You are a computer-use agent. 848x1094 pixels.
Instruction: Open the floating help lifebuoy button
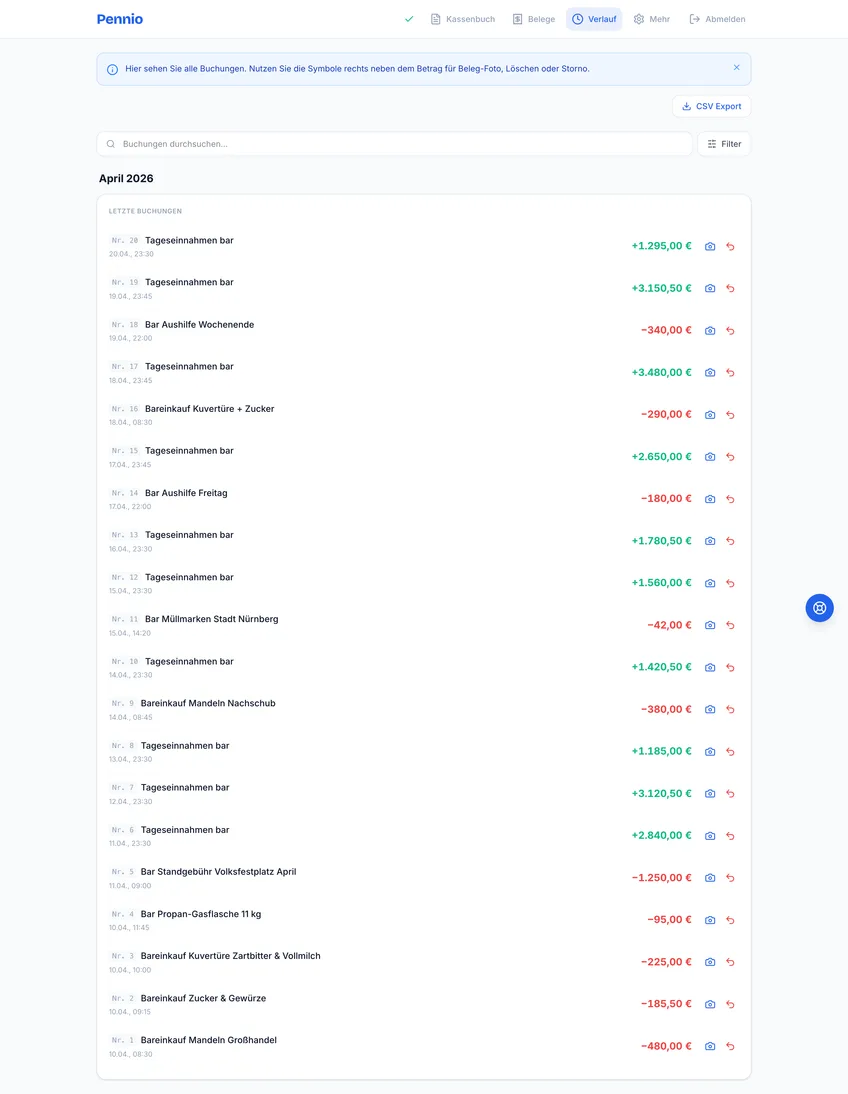coord(819,607)
